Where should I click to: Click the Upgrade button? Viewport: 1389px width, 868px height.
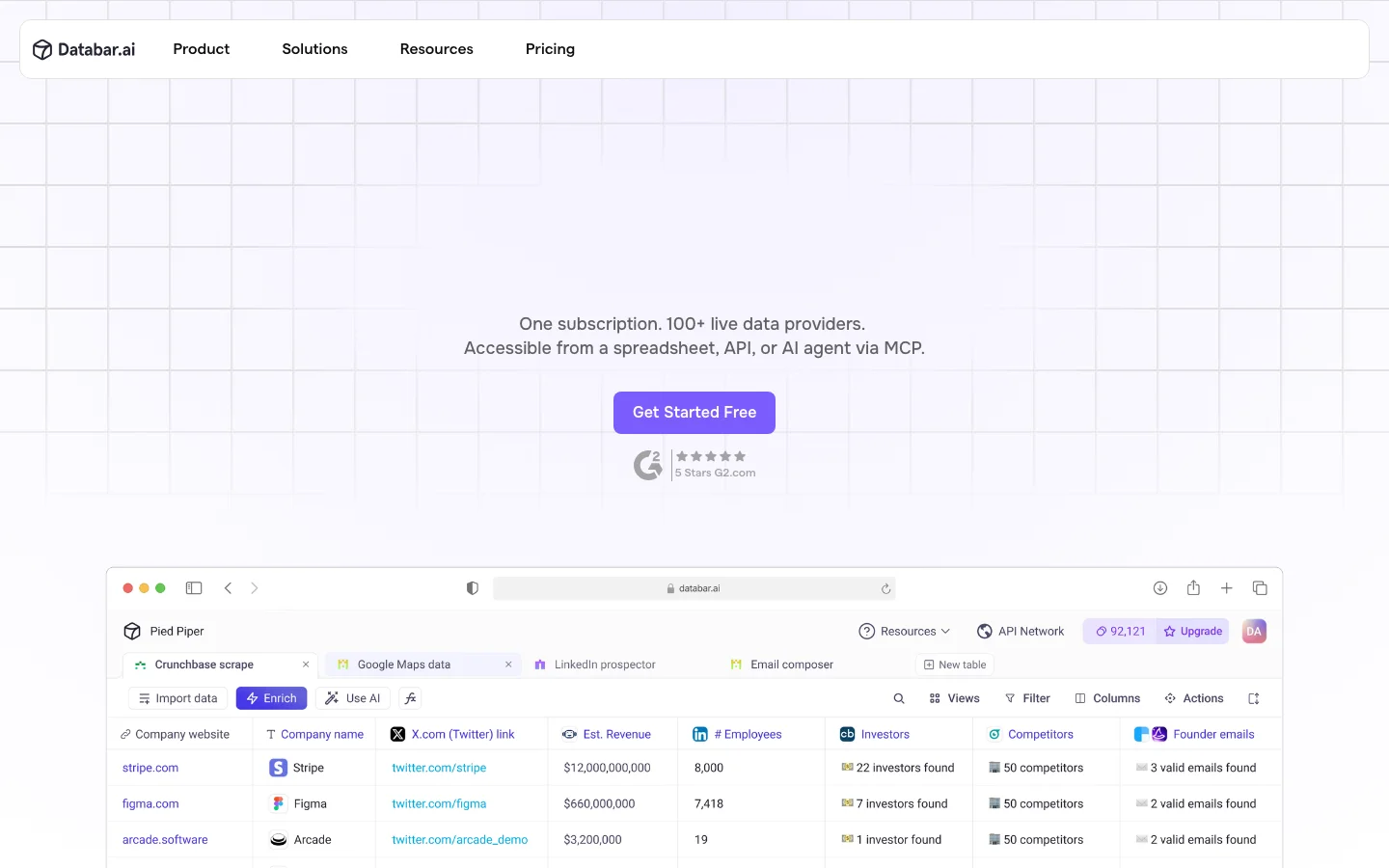(1193, 632)
